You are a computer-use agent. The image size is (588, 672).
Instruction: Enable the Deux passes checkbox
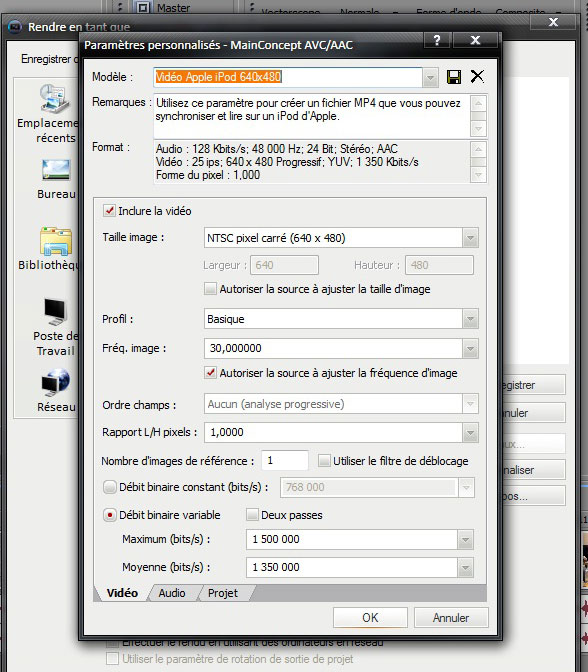252,515
